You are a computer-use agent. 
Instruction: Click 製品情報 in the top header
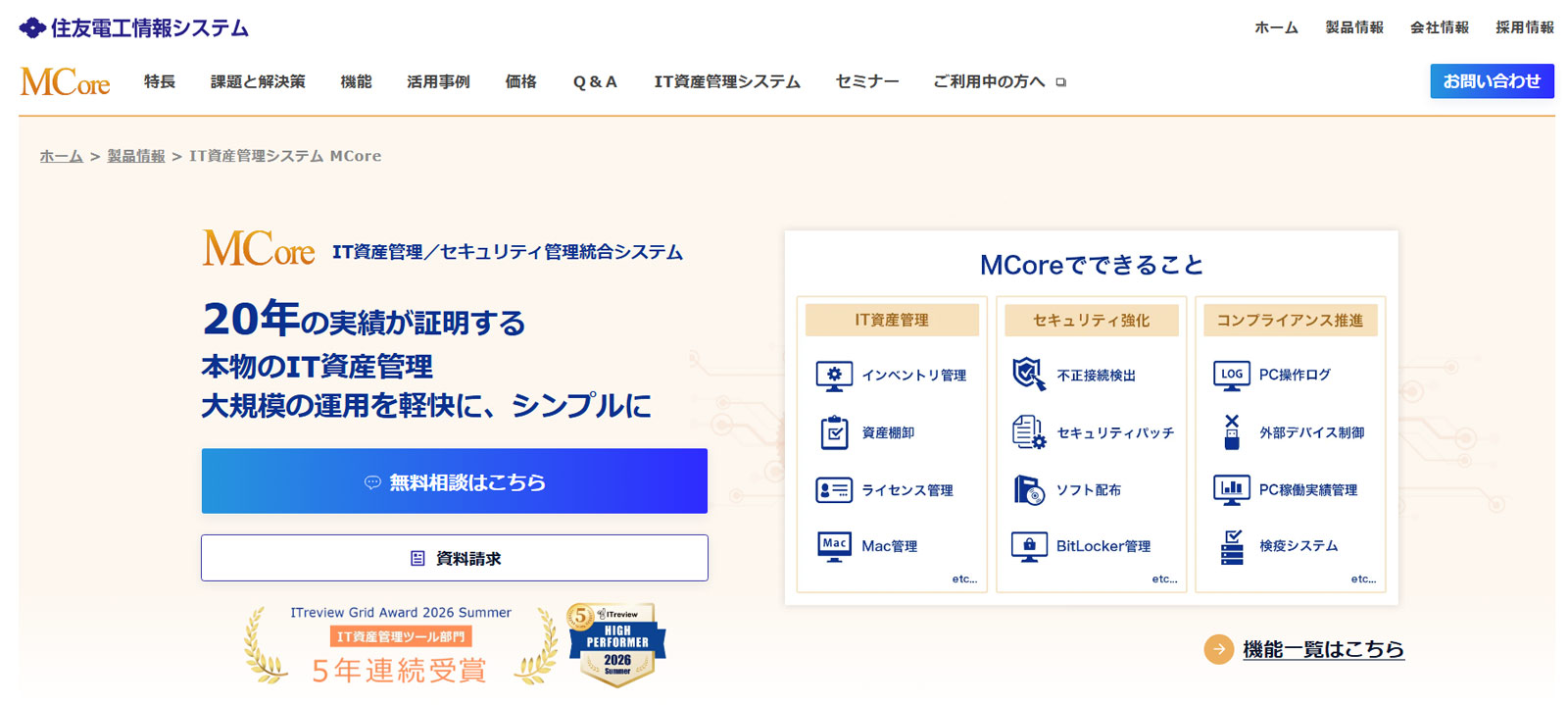pos(1354,27)
